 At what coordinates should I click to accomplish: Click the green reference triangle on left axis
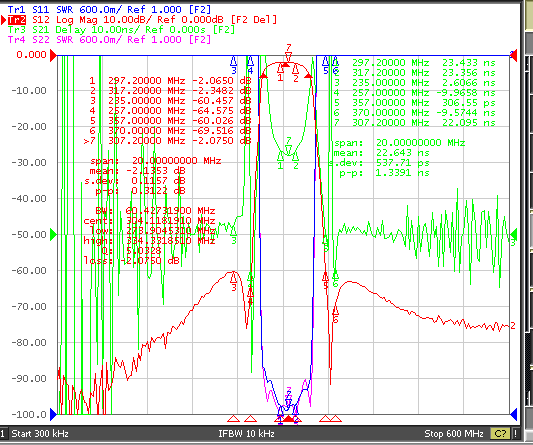[x=53, y=235]
